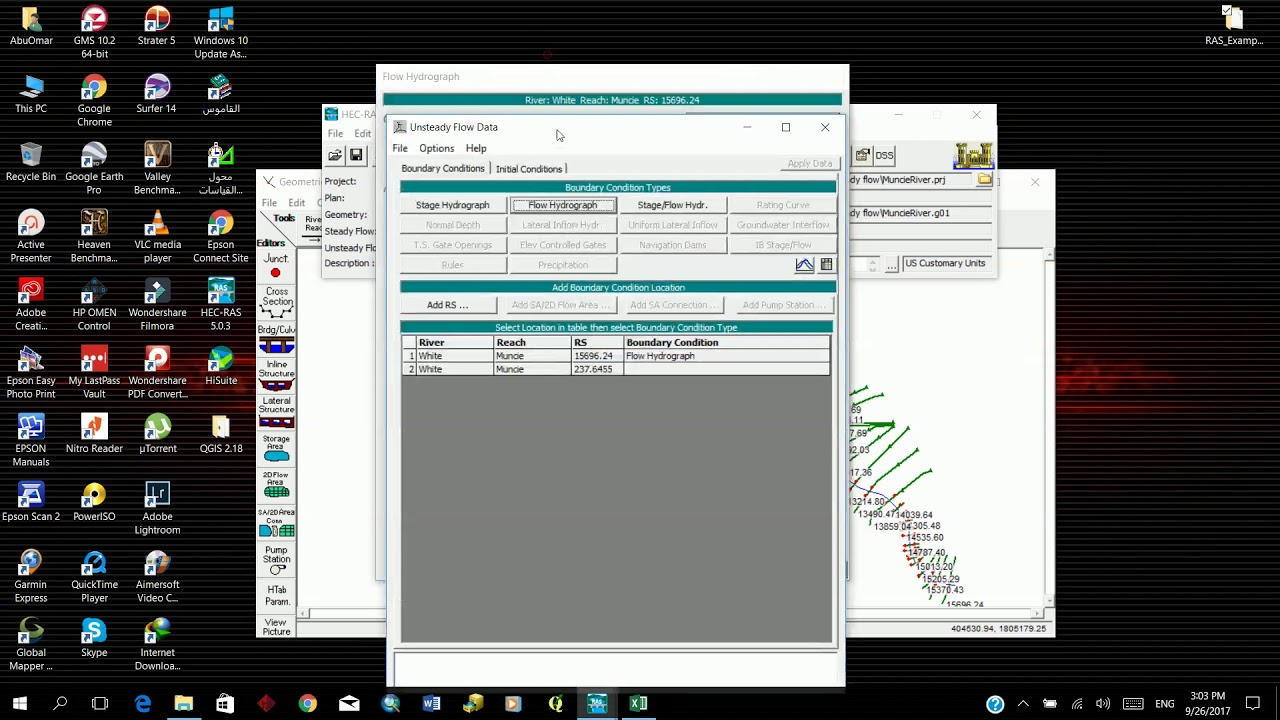Click the Add RS ... button
The height and width of the screenshot is (720, 1280).
point(447,305)
